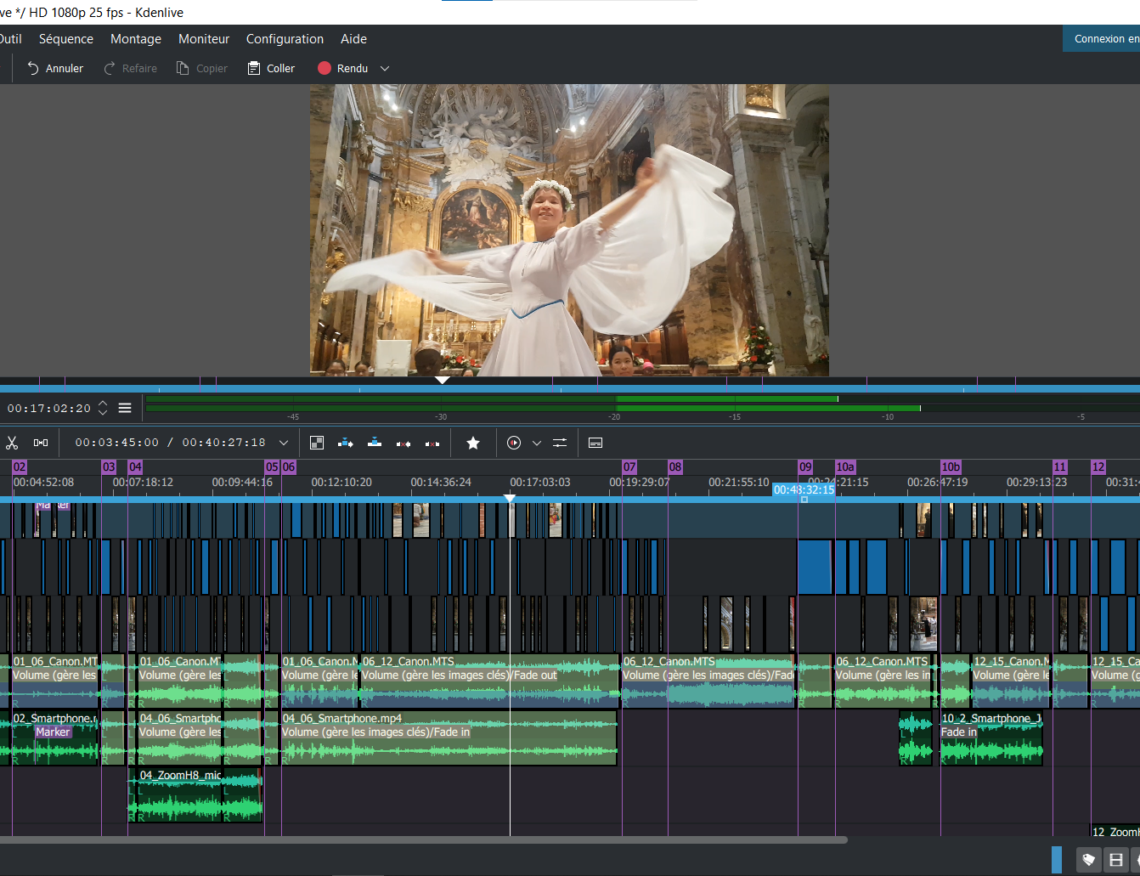Open the Aide menu

coord(353,39)
